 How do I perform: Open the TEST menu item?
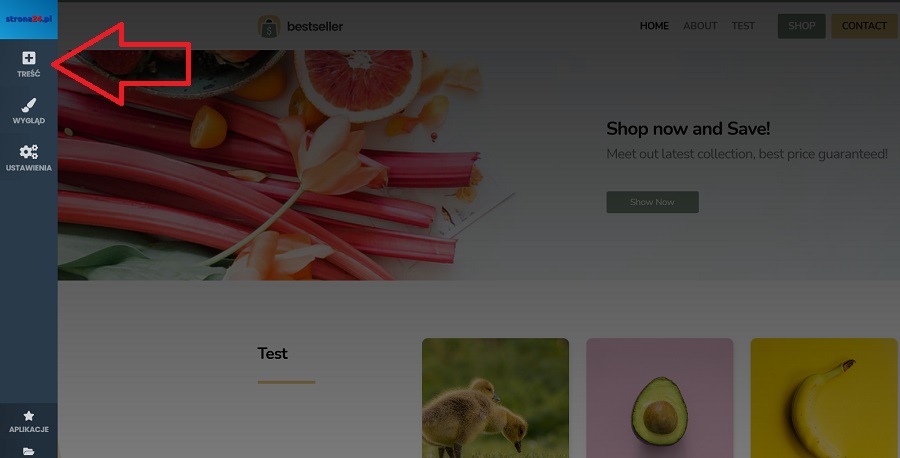(743, 26)
